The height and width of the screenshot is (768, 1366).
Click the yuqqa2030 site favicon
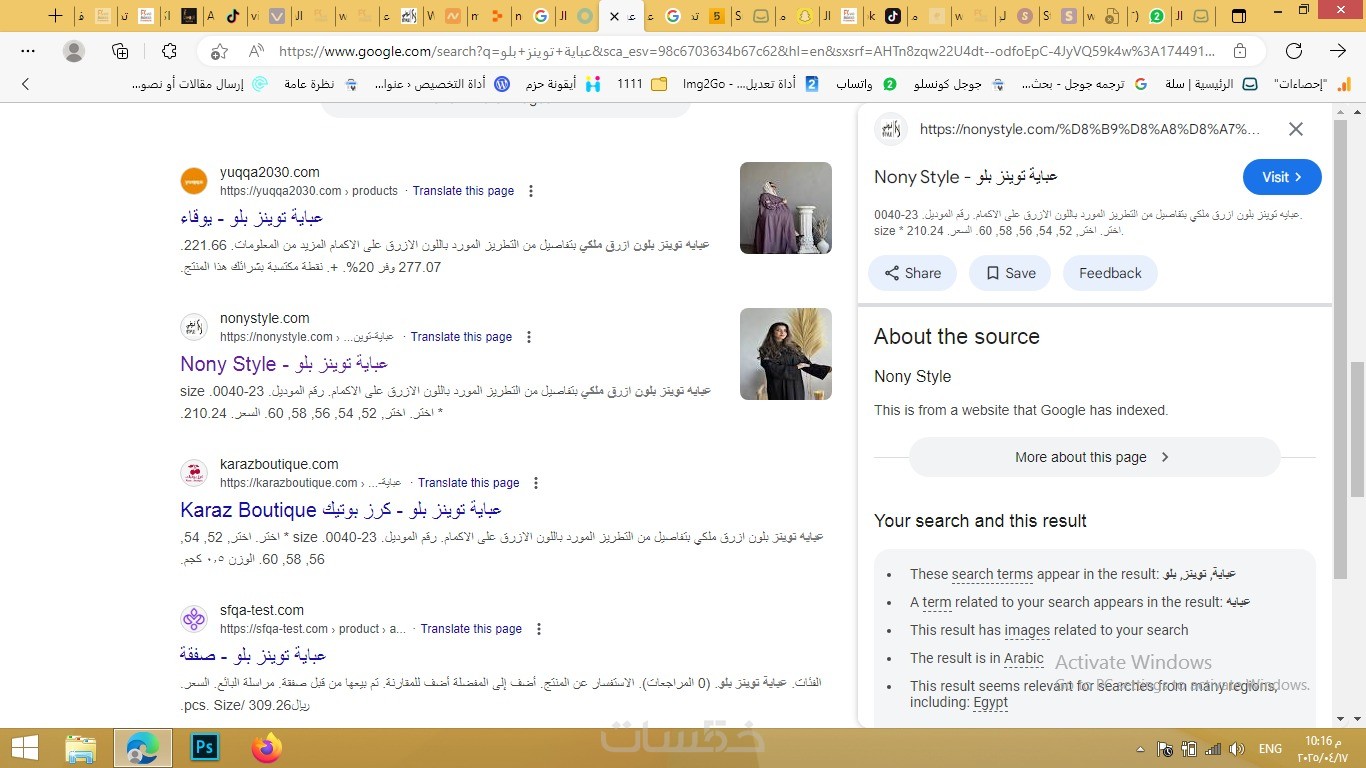tap(194, 181)
